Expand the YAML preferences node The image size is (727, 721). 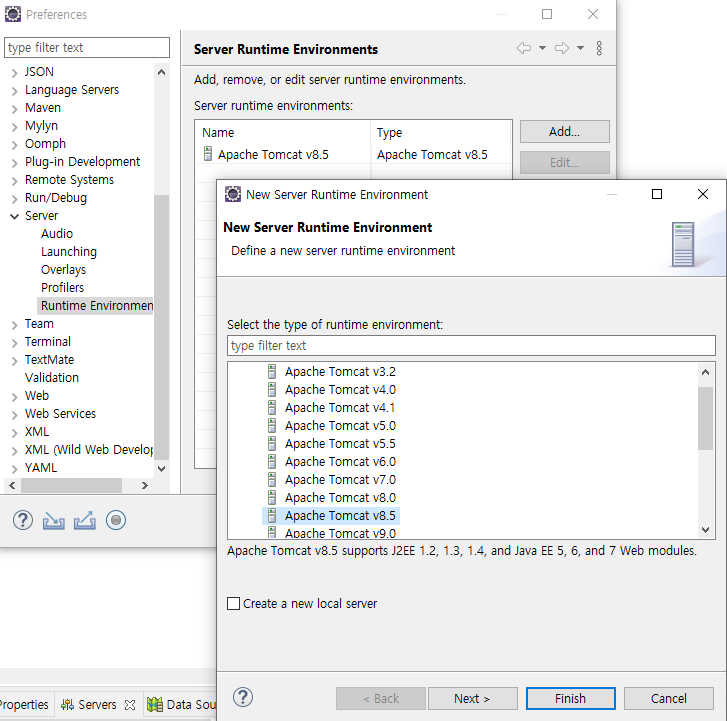[14, 469]
